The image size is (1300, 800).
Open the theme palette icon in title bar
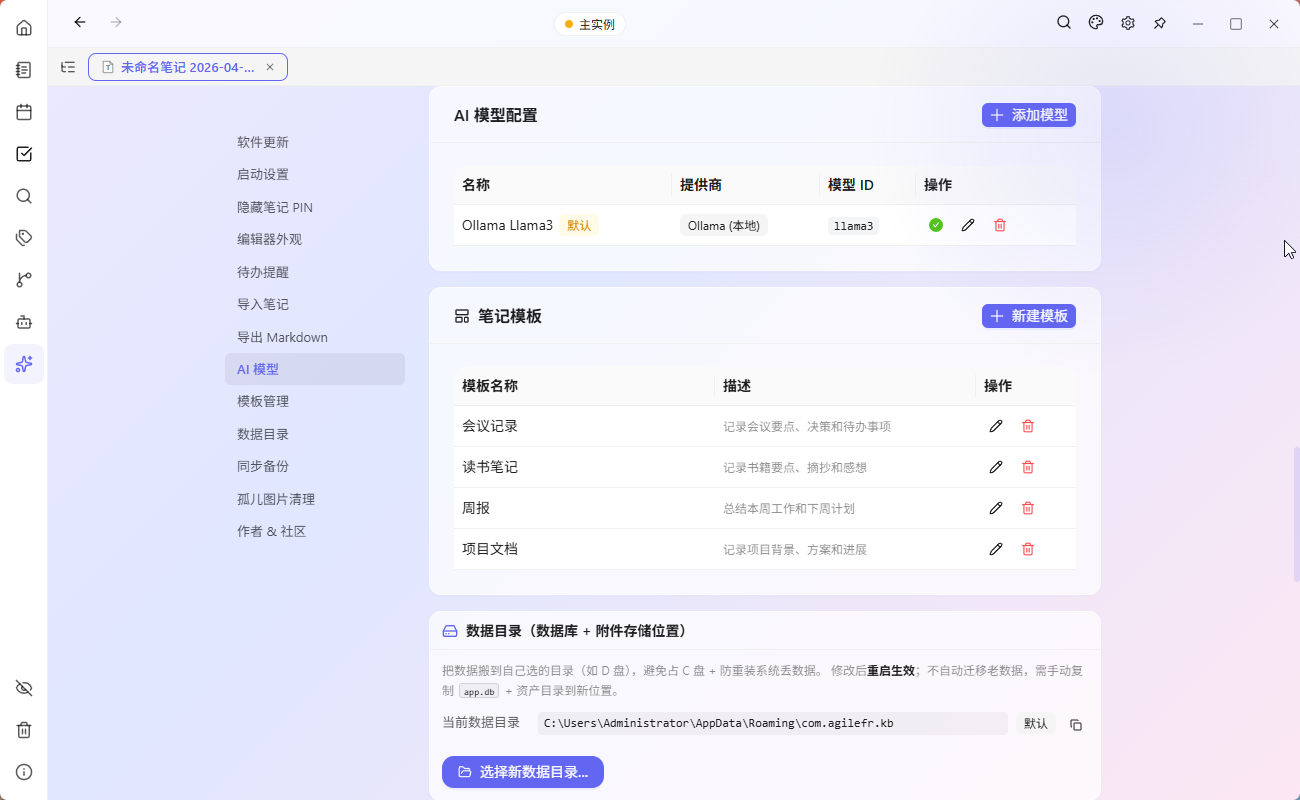pyautogui.click(x=1095, y=22)
